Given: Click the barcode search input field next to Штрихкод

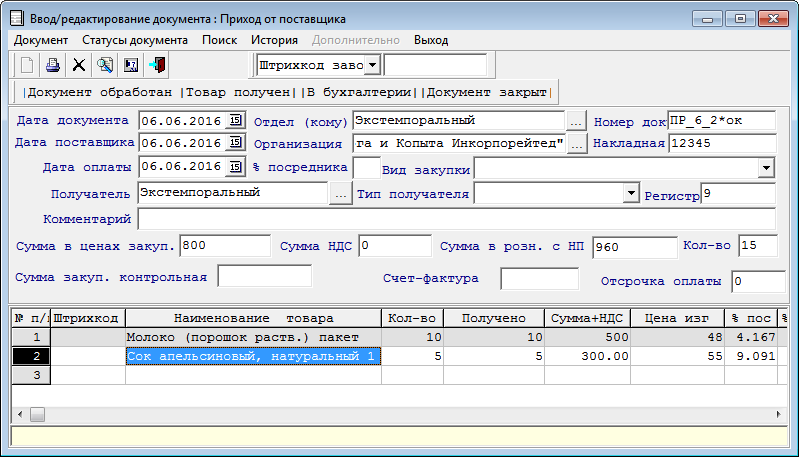Looking at the screenshot, I should tap(435, 65).
